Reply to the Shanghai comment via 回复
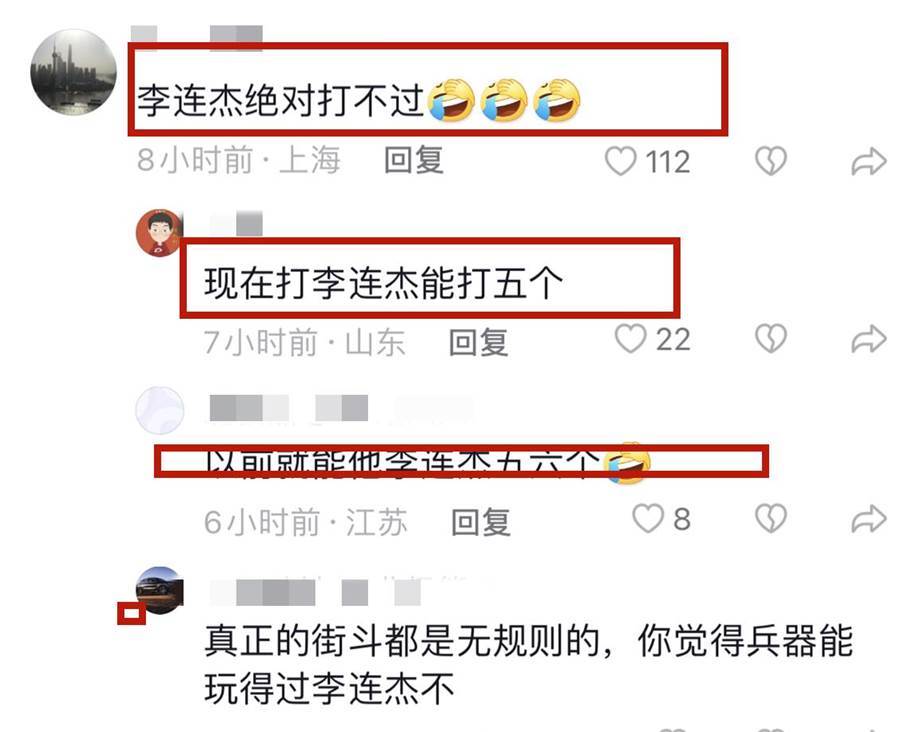The width and height of the screenshot is (900, 732). [x=414, y=160]
